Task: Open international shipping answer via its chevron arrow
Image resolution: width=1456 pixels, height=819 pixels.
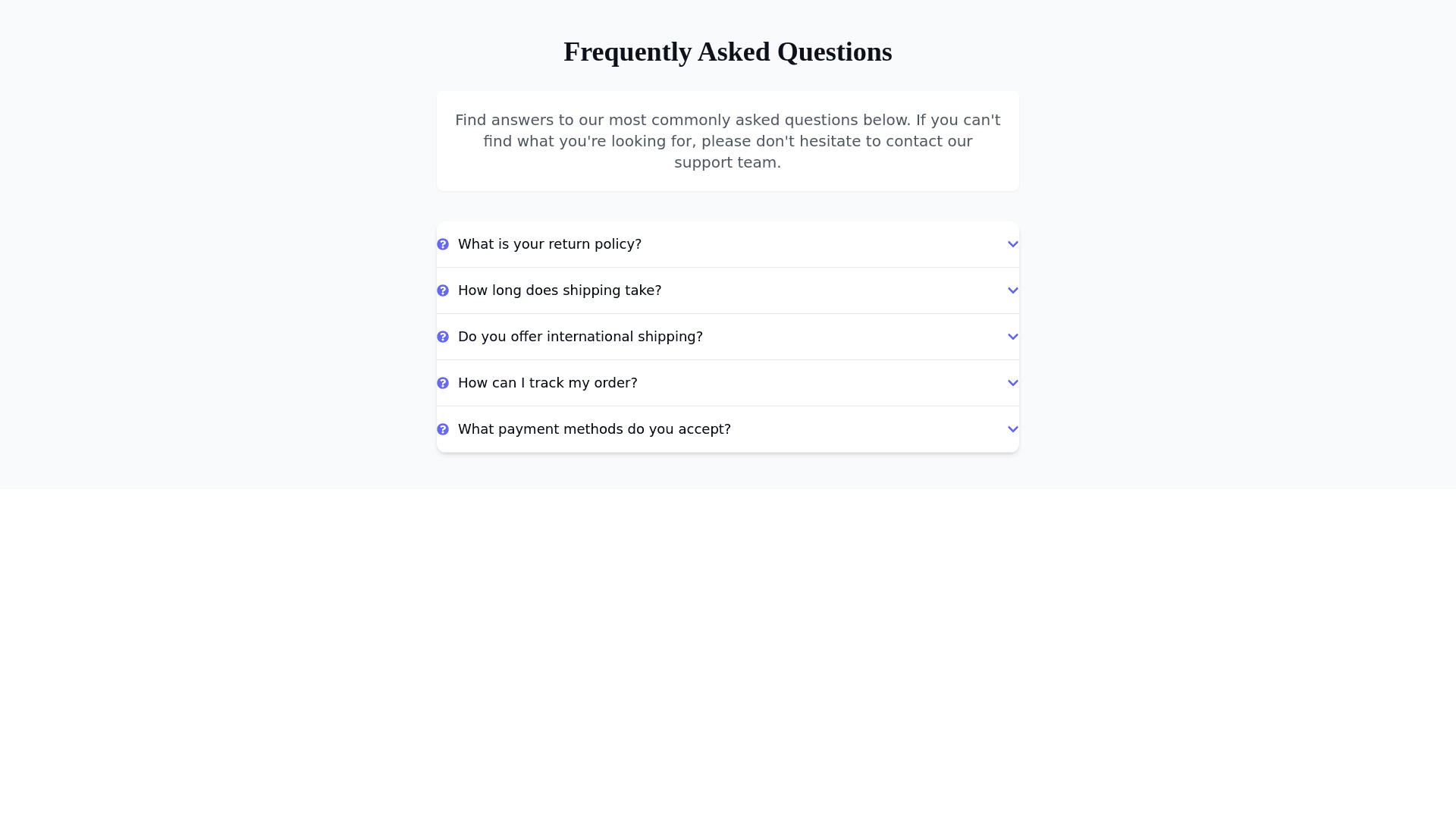Action: (x=1012, y=337)
